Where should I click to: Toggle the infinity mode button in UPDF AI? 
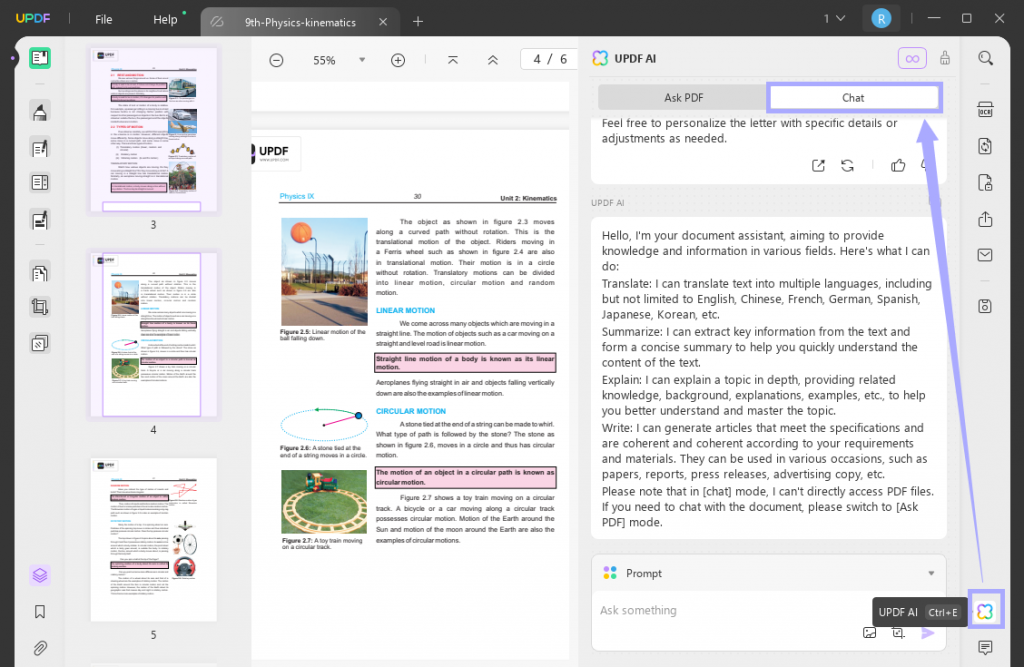(x=912, y=59)
